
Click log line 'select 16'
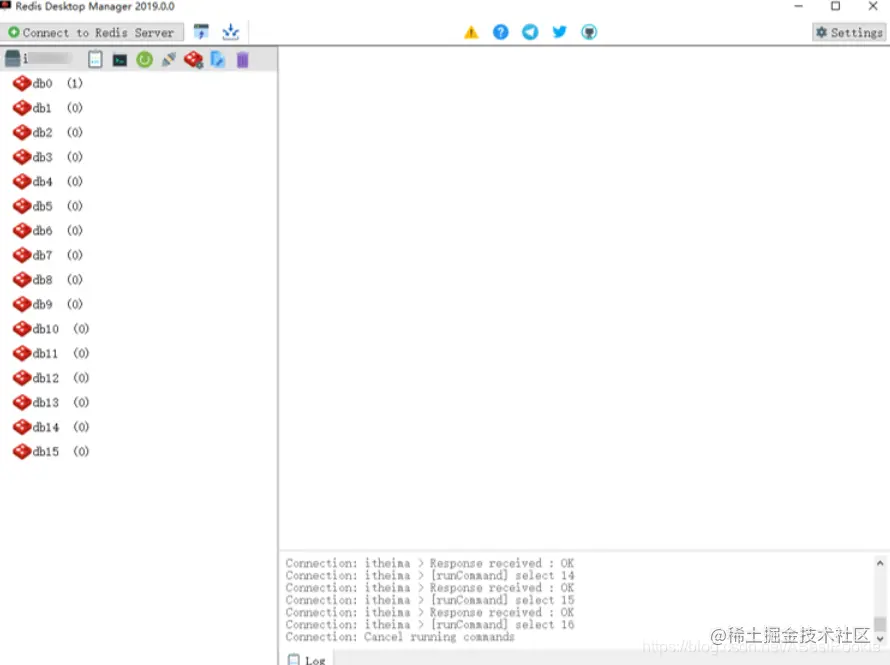(430, 625)
